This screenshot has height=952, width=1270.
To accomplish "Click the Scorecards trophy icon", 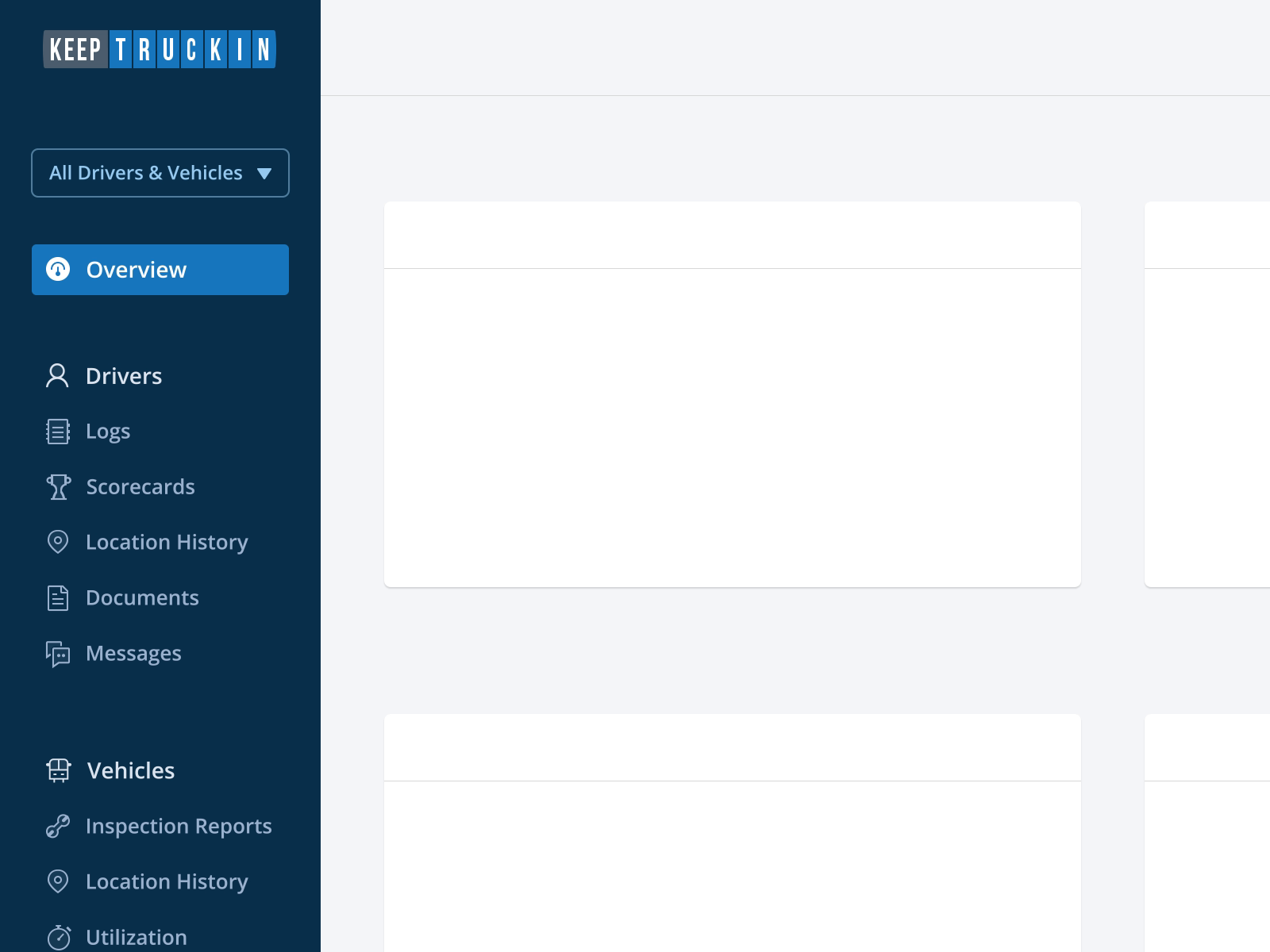I will point(58,487).
